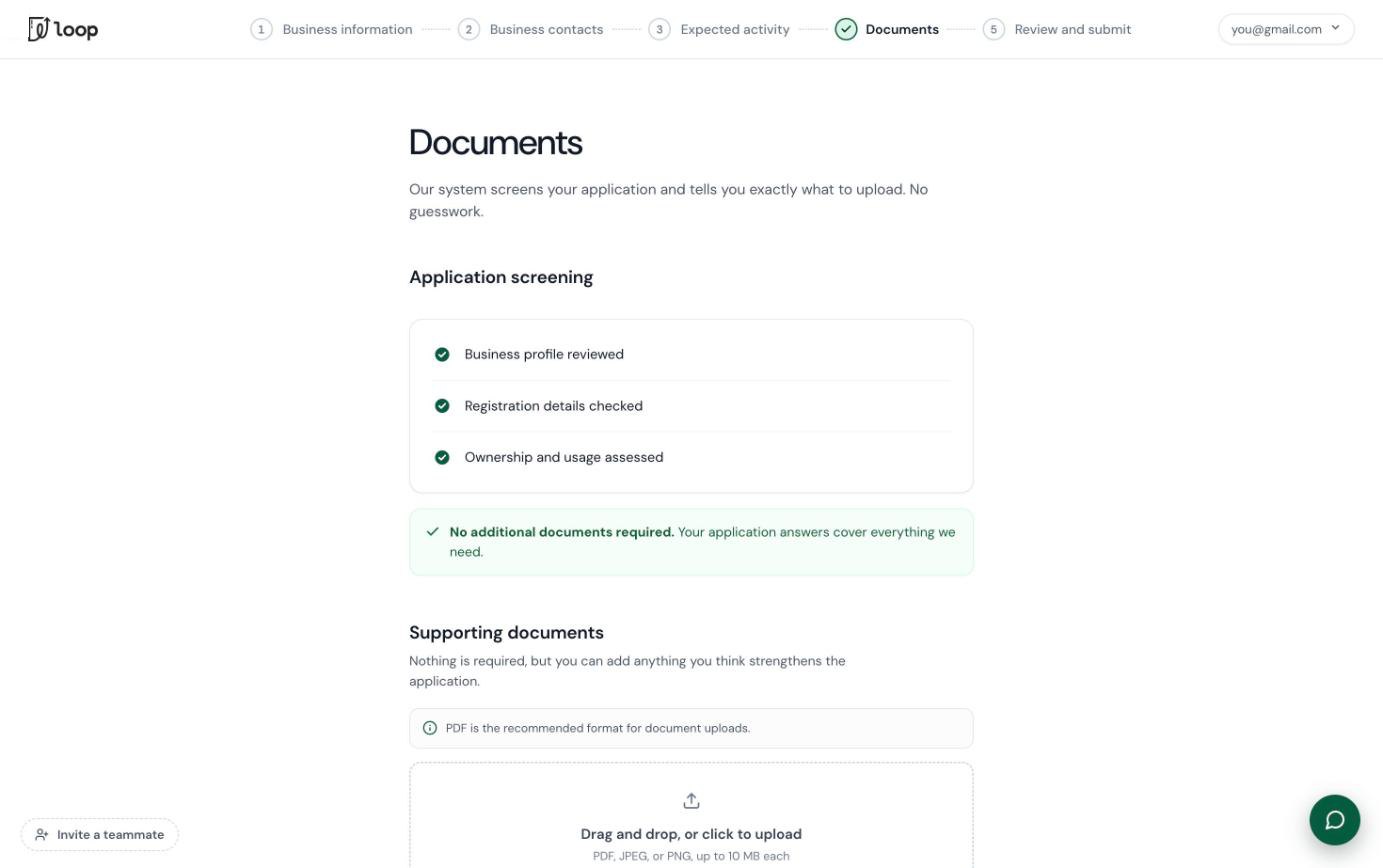Viewport: 1383px width, 868px height.
Task: Open the you@gmail.com account dropdown
Action: (1286, 29)
